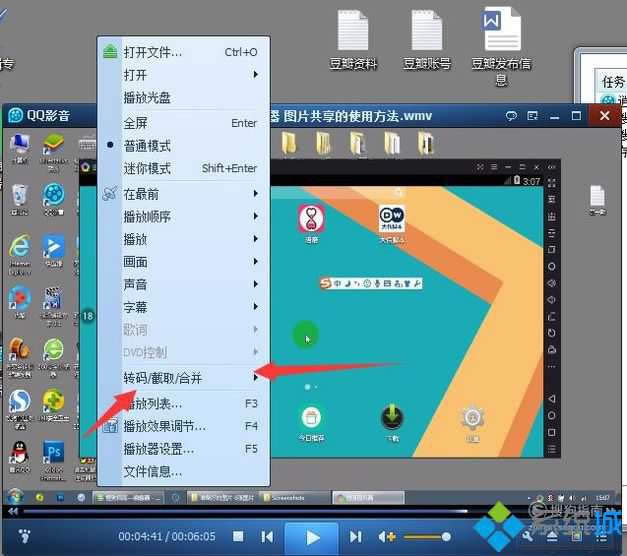Click the Internet Explorer icon in the video

click(19, 246)
